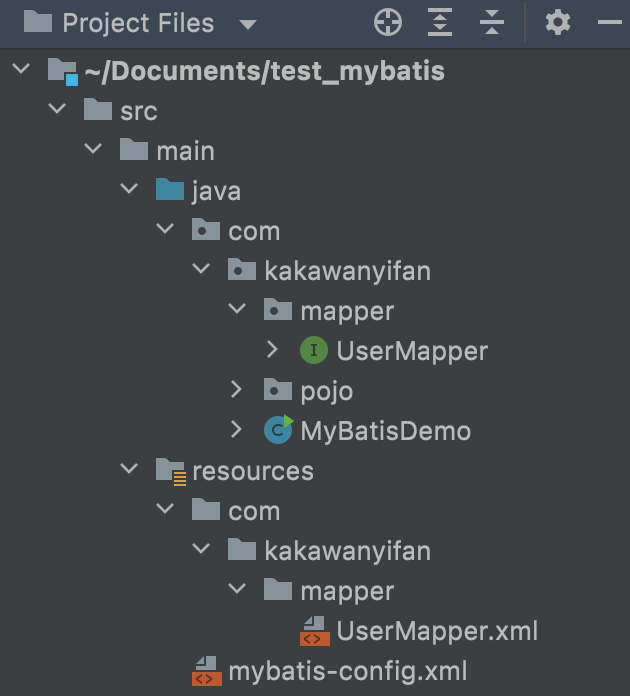
Task: Hide the Project Files tool window
Action: pyautogui.click(x=609, y=23)
